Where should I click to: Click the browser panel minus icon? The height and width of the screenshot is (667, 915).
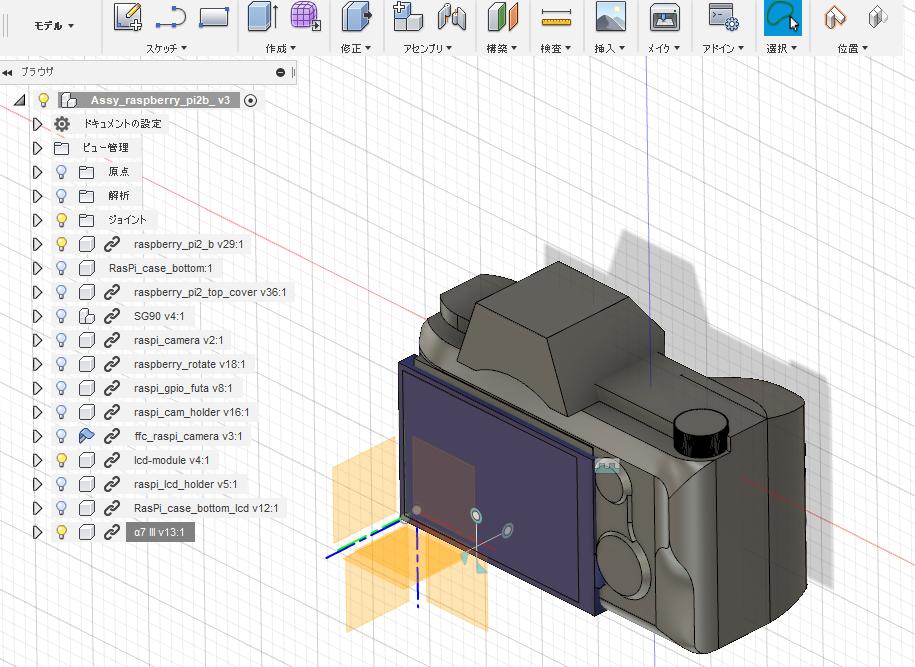[x=280, y=72]
